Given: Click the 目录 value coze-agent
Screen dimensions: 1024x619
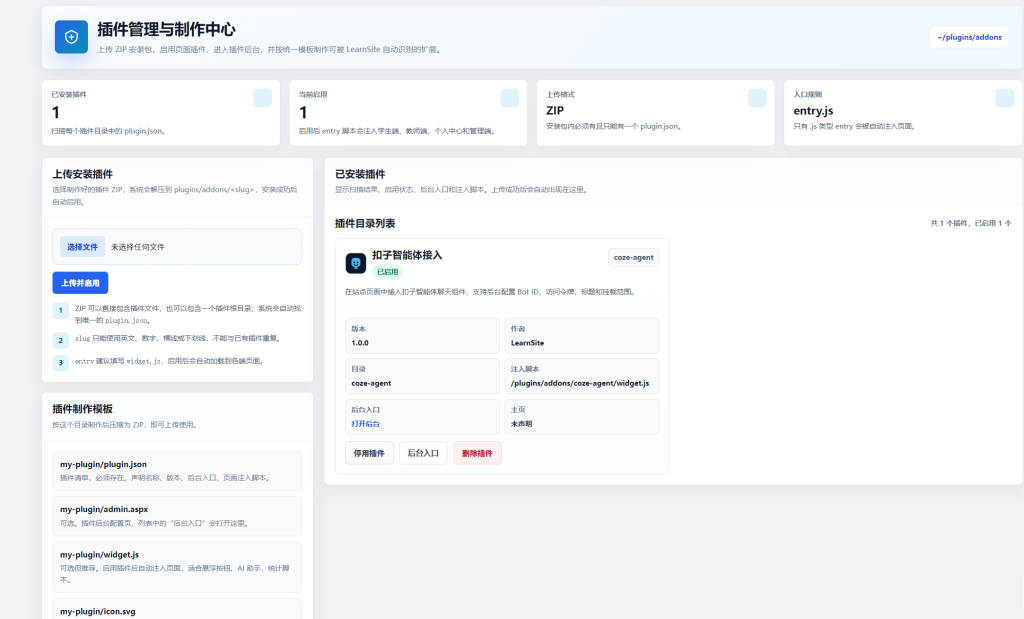Looking at the screenshot, I should [371, 383].
